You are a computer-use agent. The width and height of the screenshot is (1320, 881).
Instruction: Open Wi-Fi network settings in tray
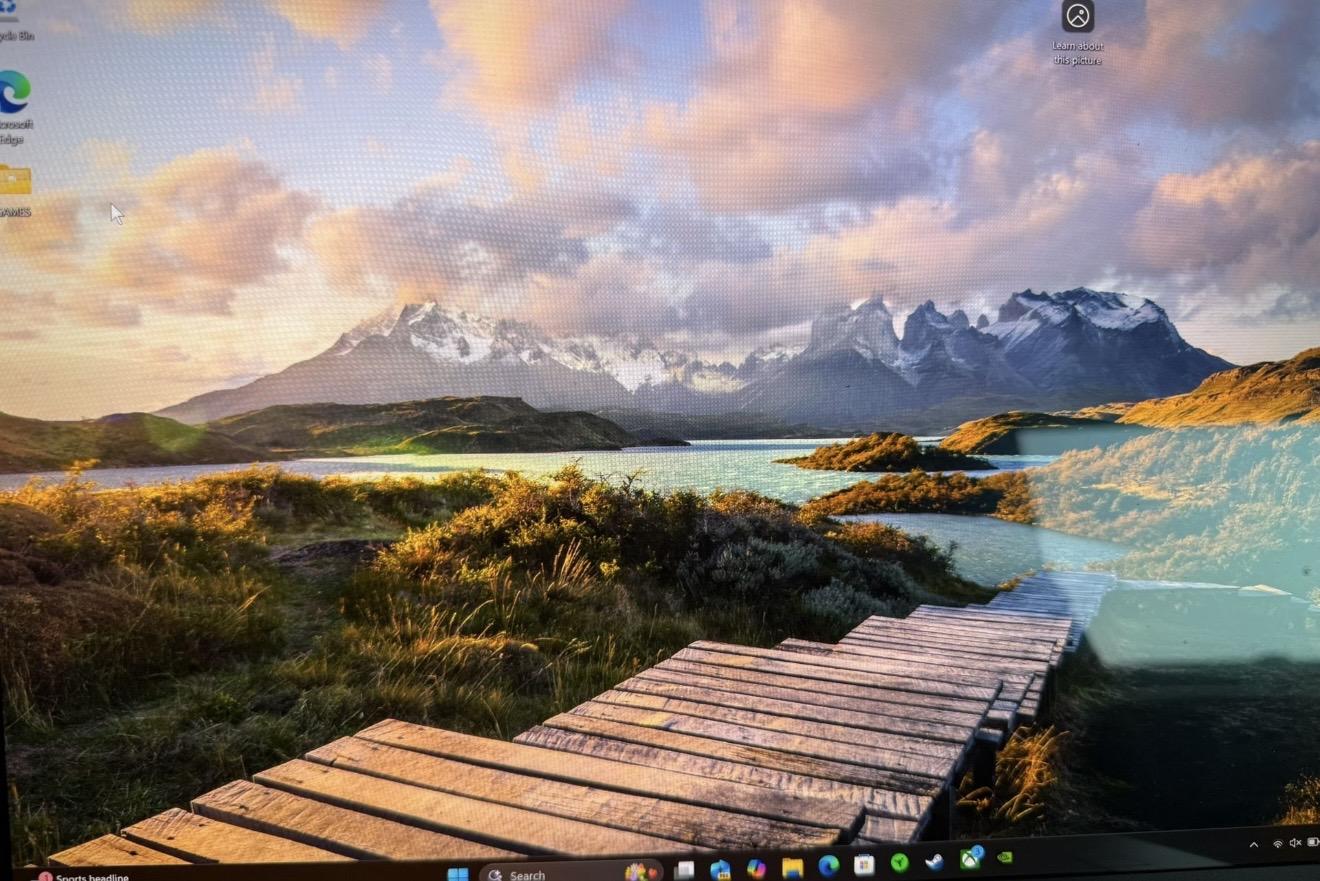(1278, 844)
